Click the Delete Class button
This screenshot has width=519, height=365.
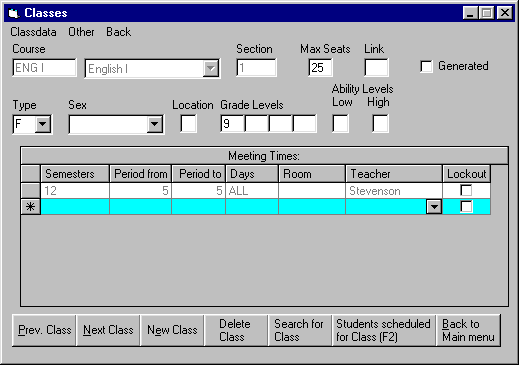tap(236, 330)
